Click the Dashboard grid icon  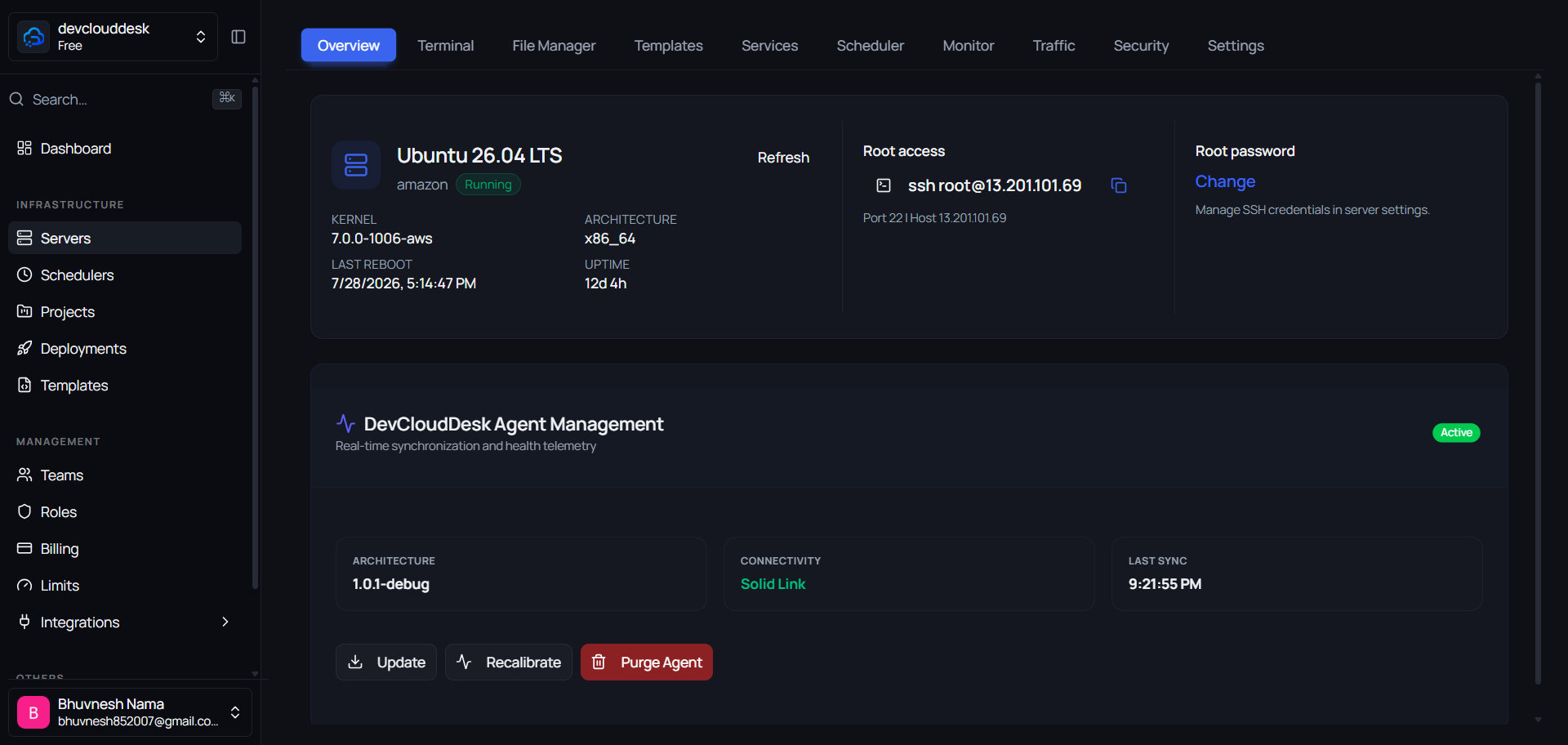coord(24,148)
